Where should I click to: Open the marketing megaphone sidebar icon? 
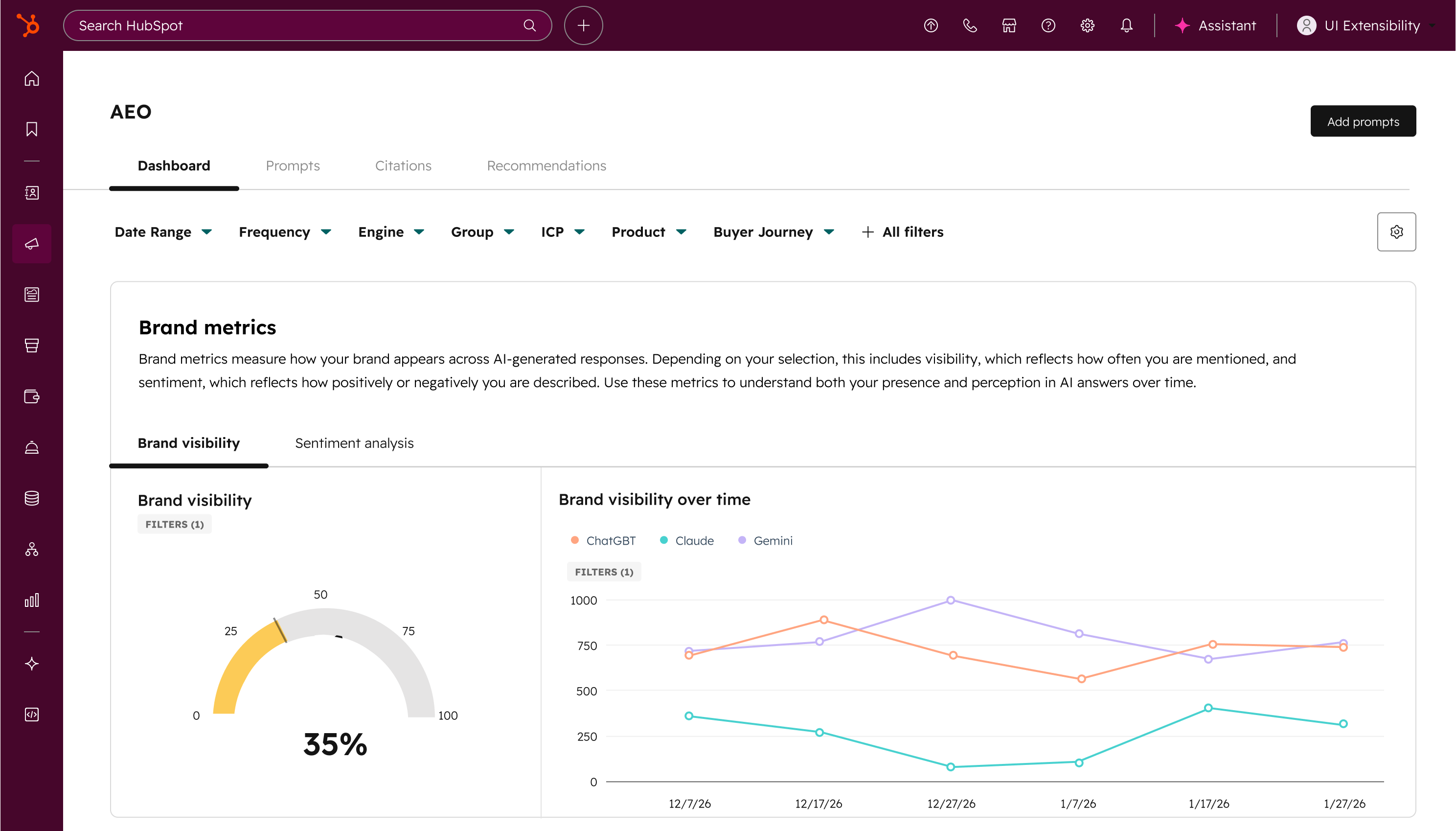coord(32,244)
